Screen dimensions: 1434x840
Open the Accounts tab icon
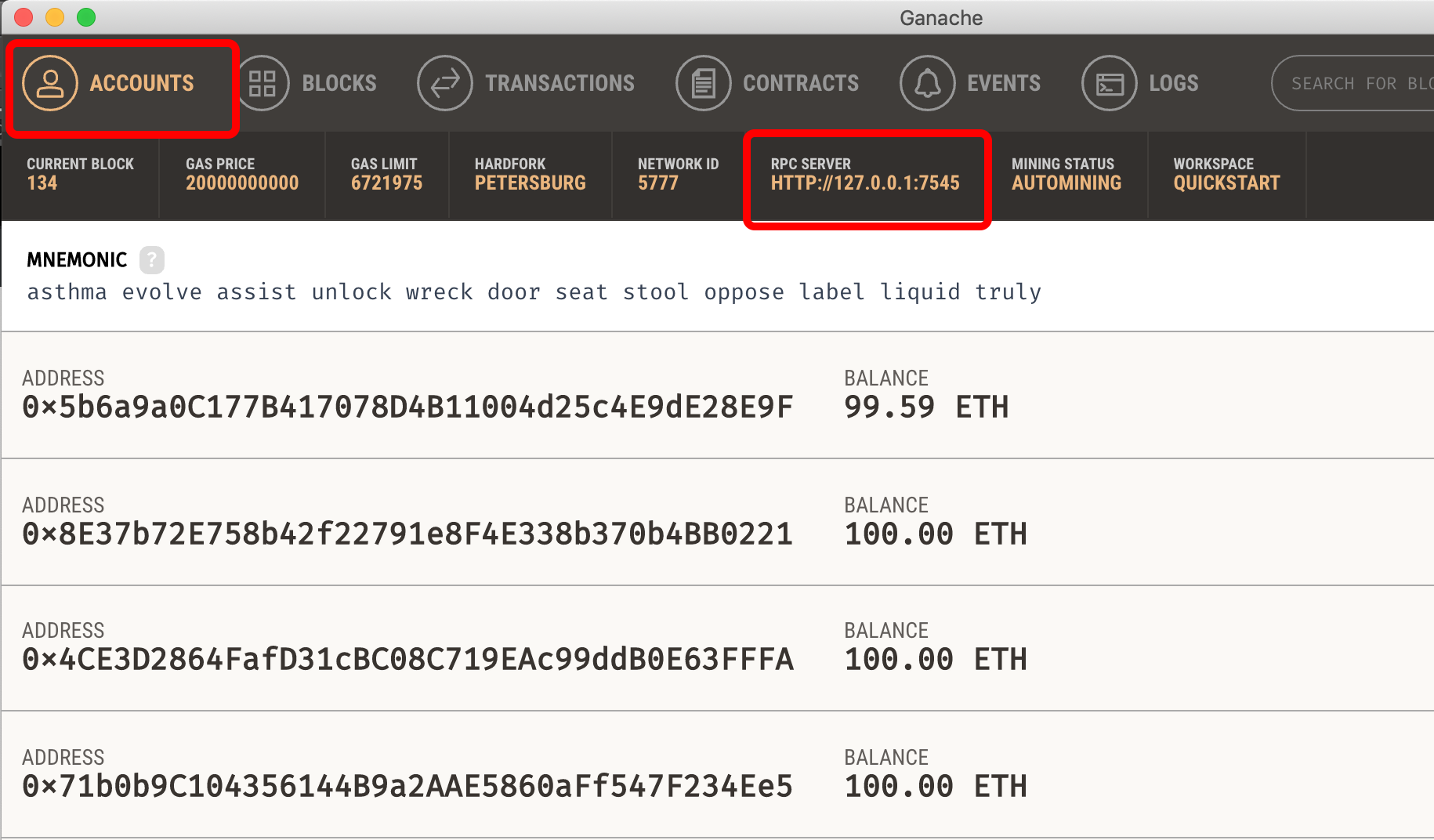[x=50, y=83]
